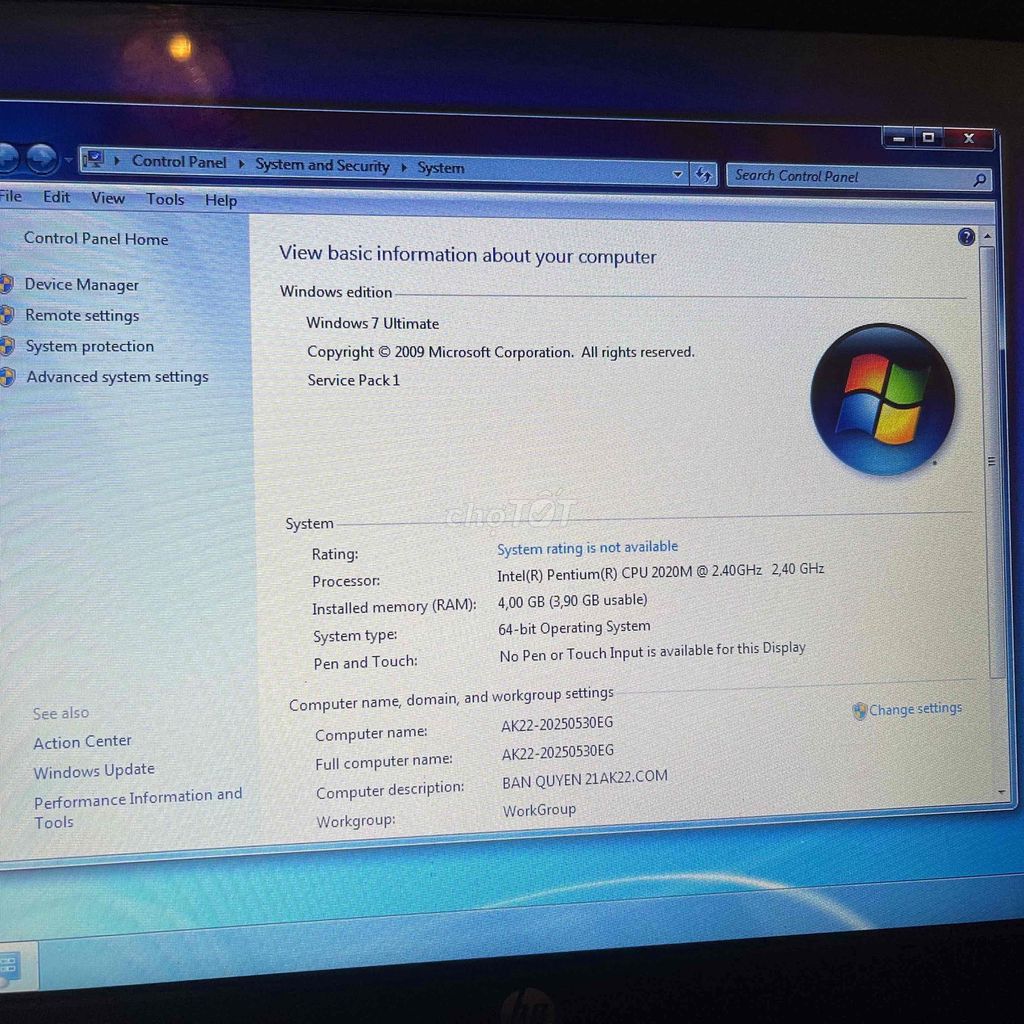Click the 'BAN QUYEN 21AK22.COM' description
The width and height of the screenshot is (1024, 1024).
point(585,779)
